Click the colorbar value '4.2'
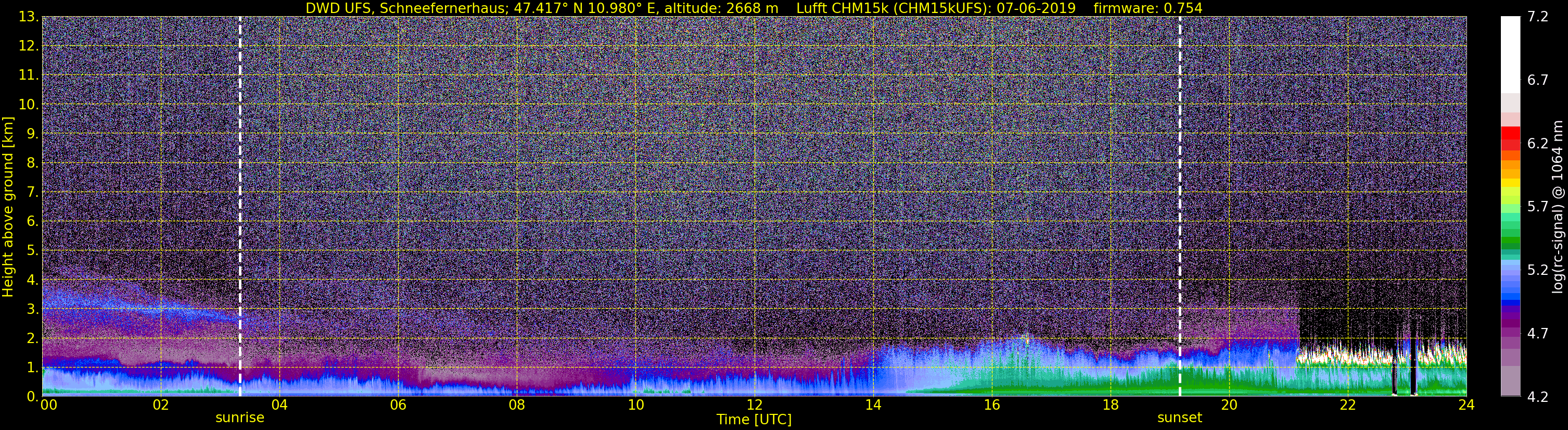The image size is (1568, 430). (x=1538, y=397)
